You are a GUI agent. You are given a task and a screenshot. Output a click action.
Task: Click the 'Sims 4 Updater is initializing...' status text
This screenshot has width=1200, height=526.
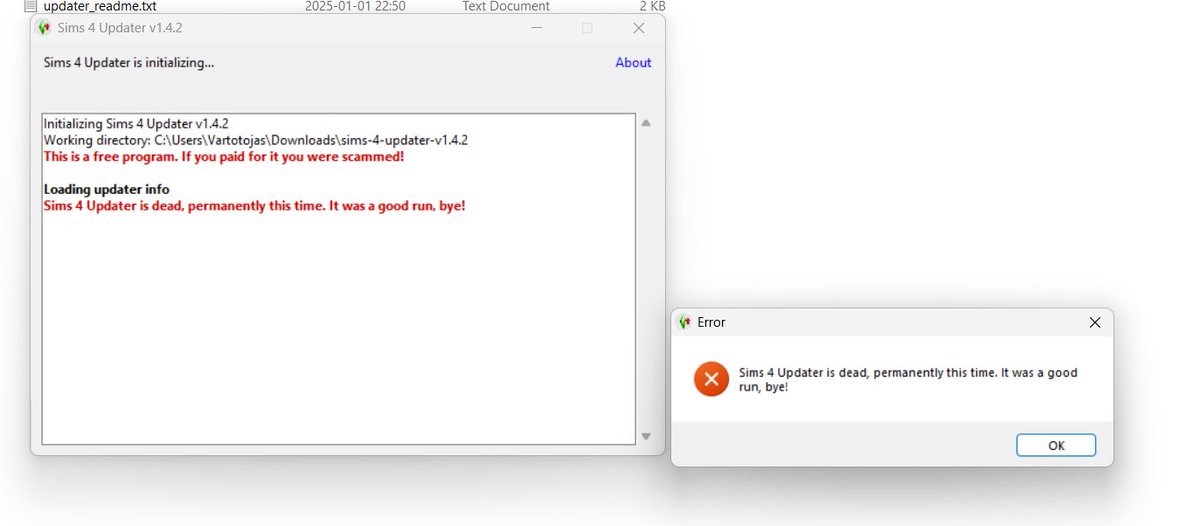click(129, 62)
